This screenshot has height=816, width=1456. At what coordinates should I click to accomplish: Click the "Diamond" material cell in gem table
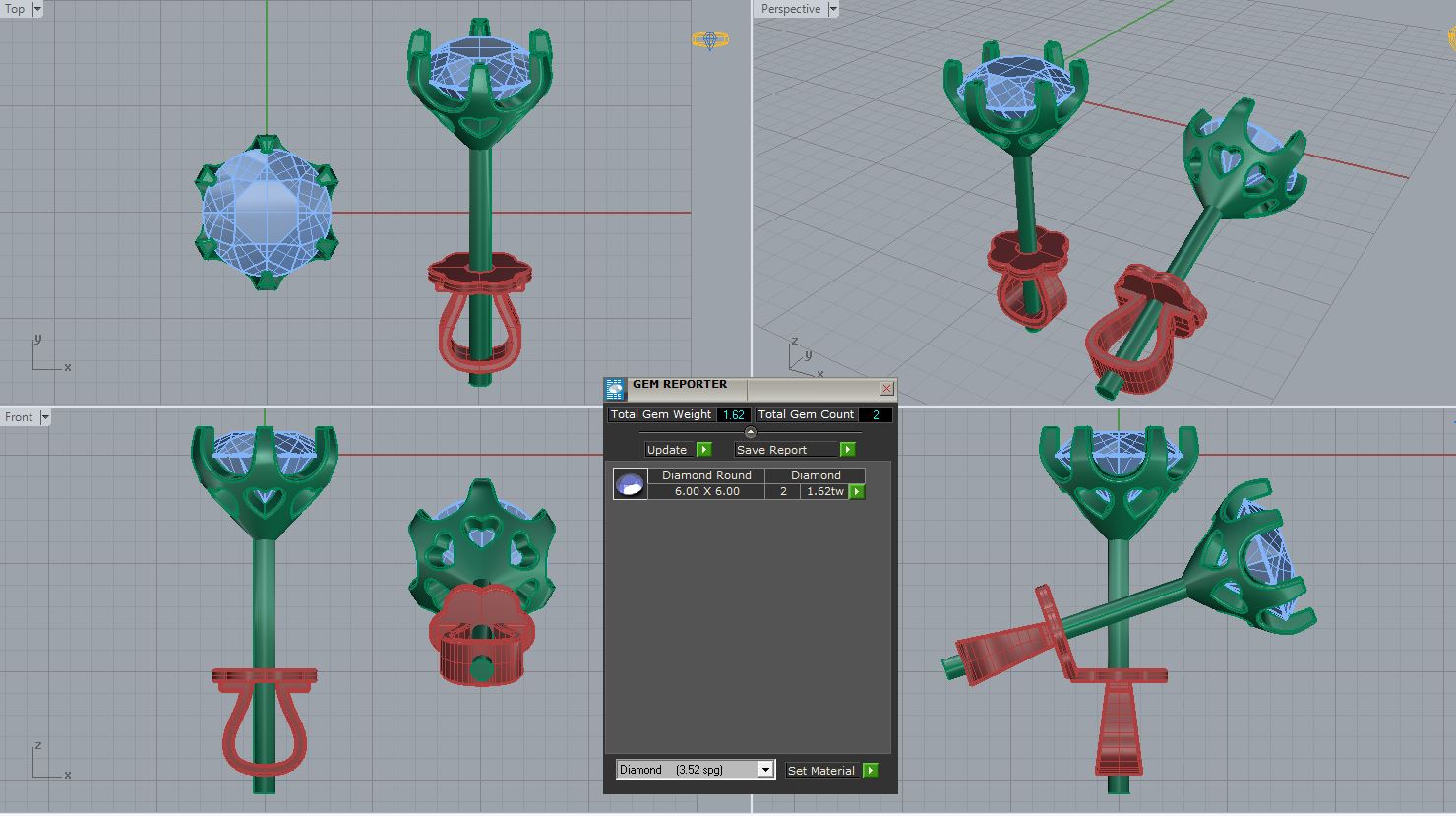[816, 475]
